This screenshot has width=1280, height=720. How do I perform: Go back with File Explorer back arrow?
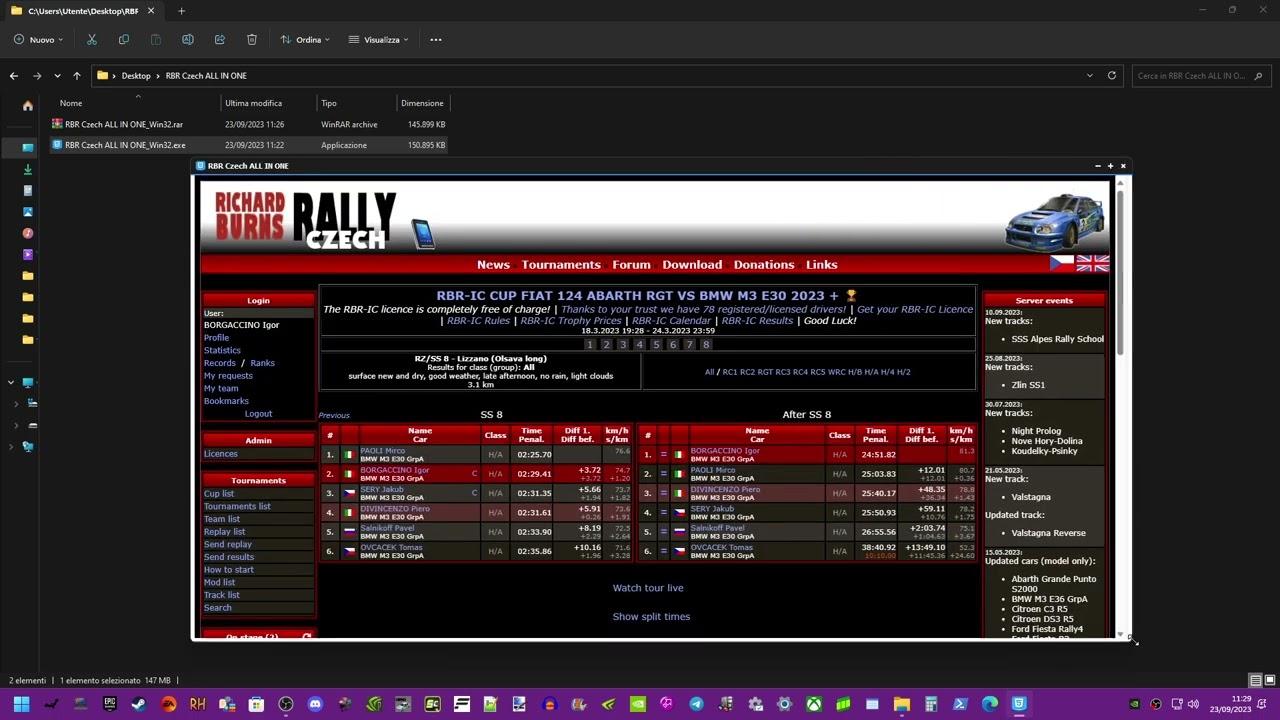(x=14, y=76)
